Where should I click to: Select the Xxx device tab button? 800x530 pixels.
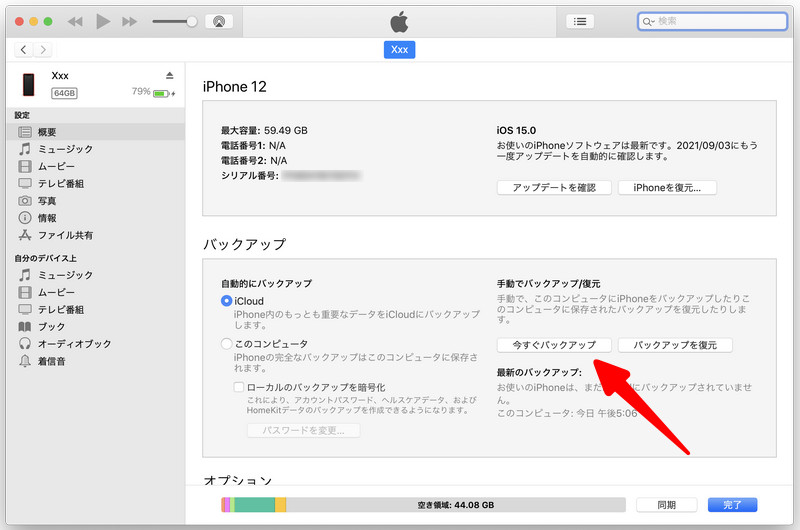(399, 49)
